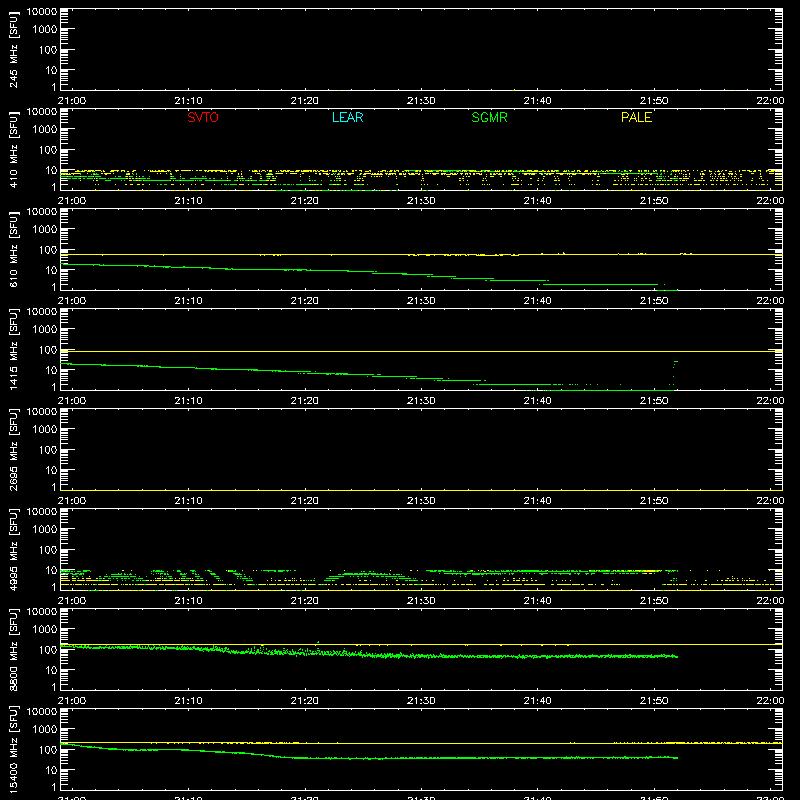
Task: Click the yellow PALE line in 1415 MHz panel
Action: click(x=421, y=352)
